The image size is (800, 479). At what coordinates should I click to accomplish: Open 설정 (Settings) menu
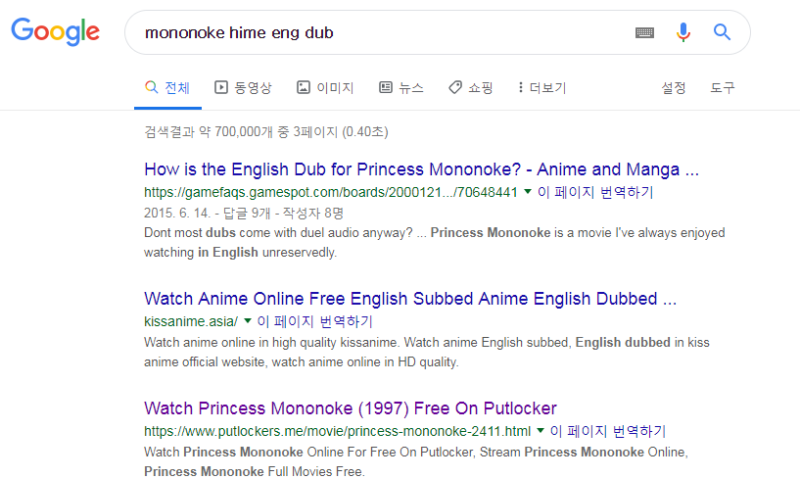(x=673, y=88)
